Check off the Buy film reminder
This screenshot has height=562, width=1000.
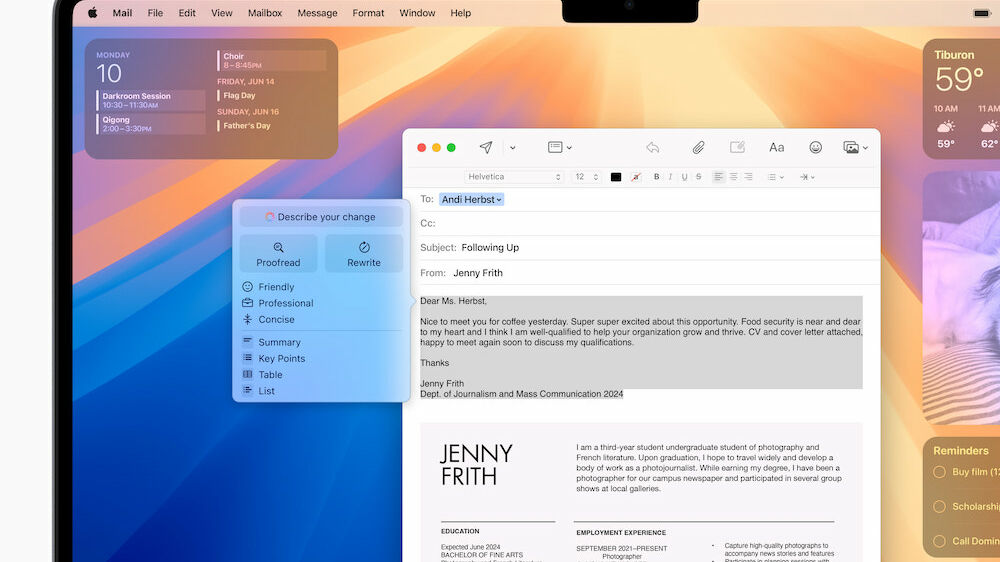[939, 472]
